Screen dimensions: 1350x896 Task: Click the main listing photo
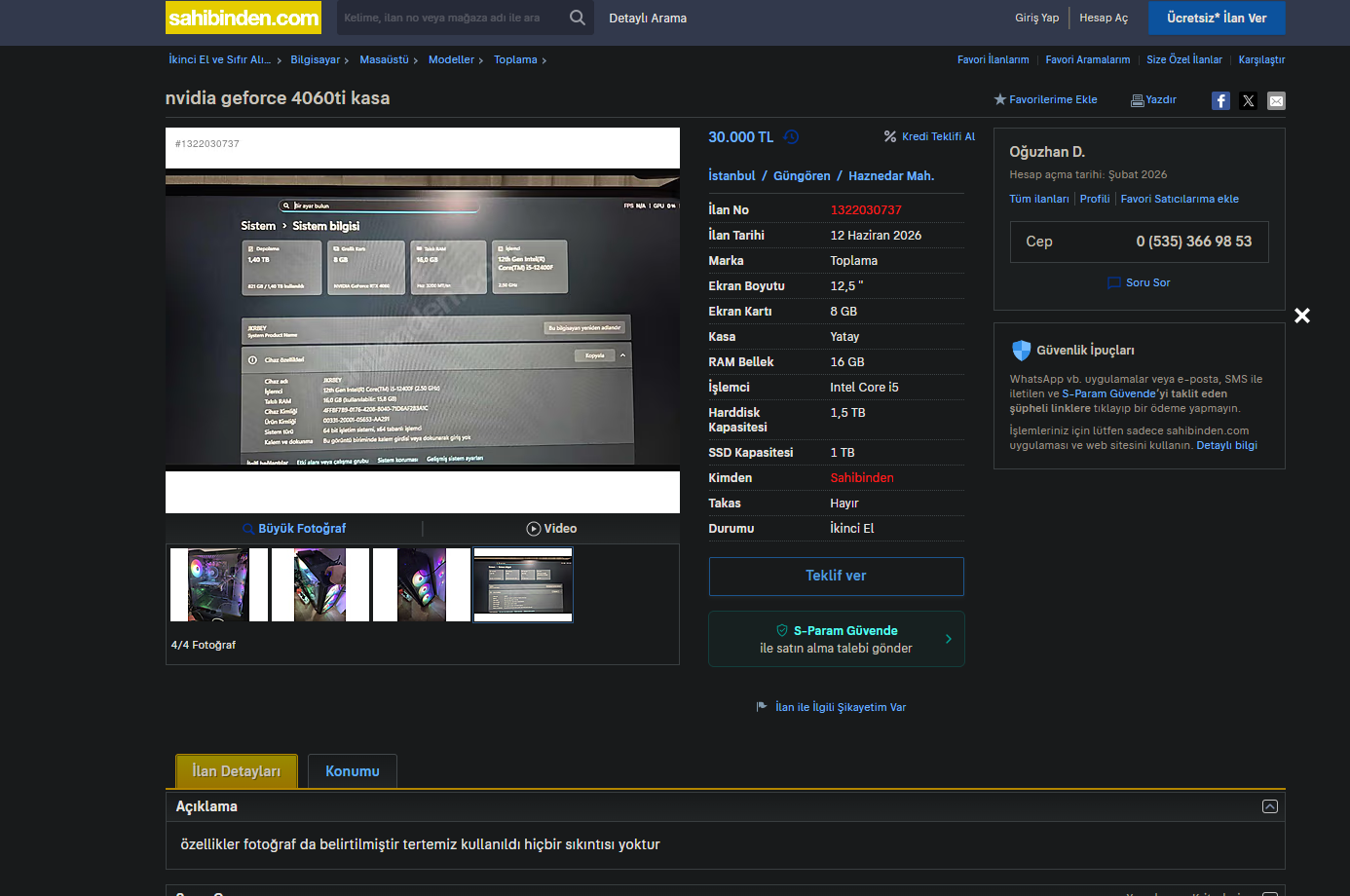423,320
